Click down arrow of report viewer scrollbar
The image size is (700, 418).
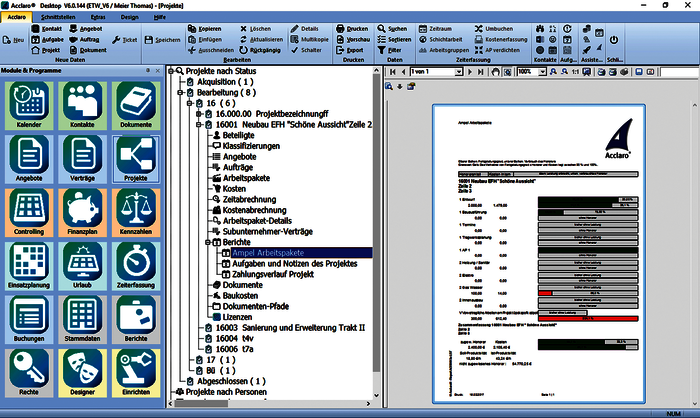pyautogui.click(x=695, y=404)
